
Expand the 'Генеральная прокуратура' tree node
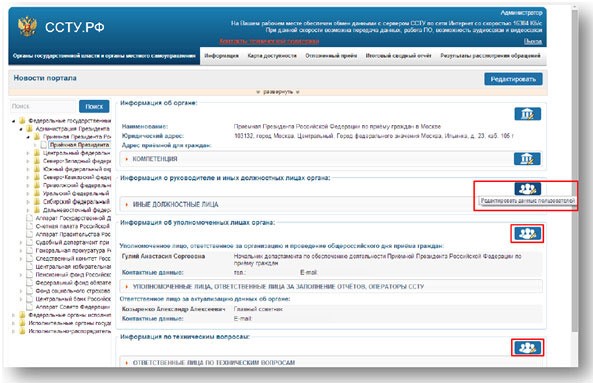click(x=21, y=250)
